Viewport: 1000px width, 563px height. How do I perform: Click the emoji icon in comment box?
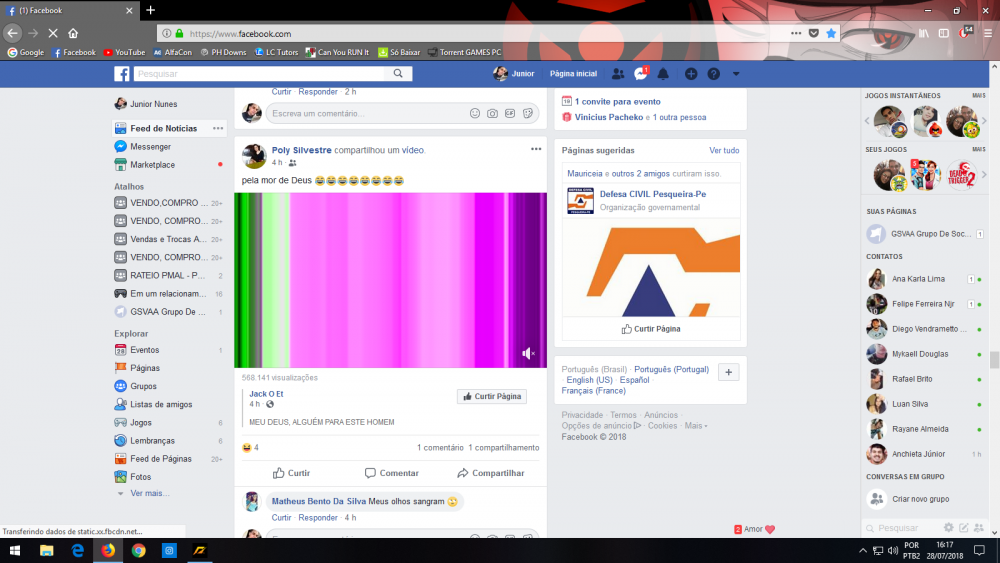pyautogui.click(x=475, y=114)
